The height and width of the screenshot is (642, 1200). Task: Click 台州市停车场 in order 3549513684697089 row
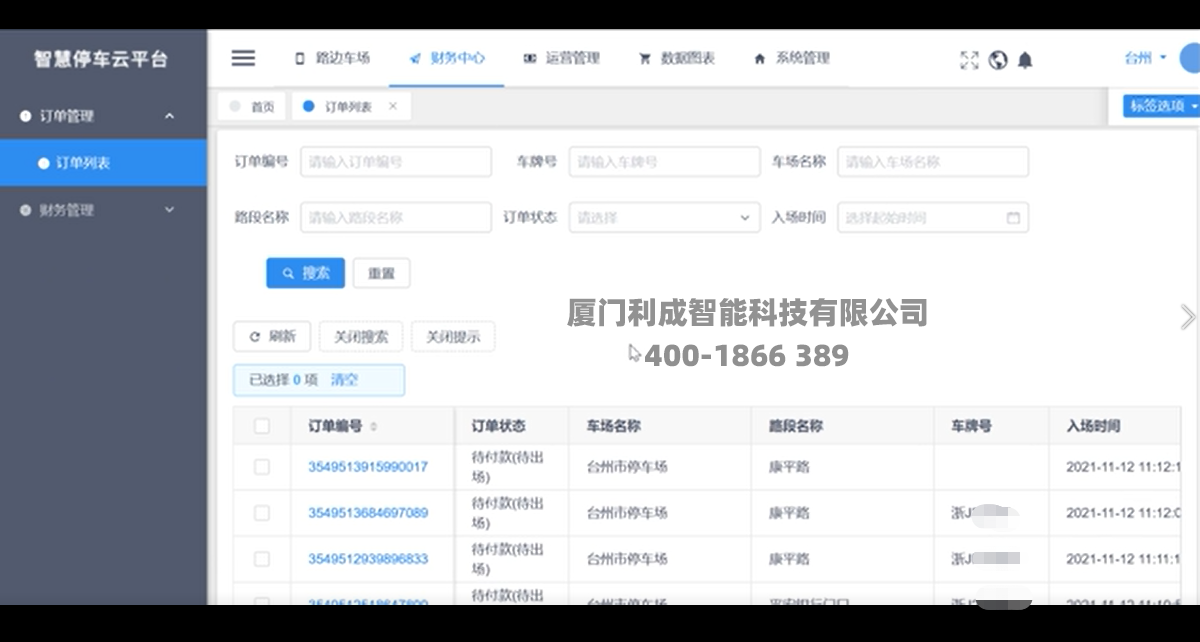point(627,513)
